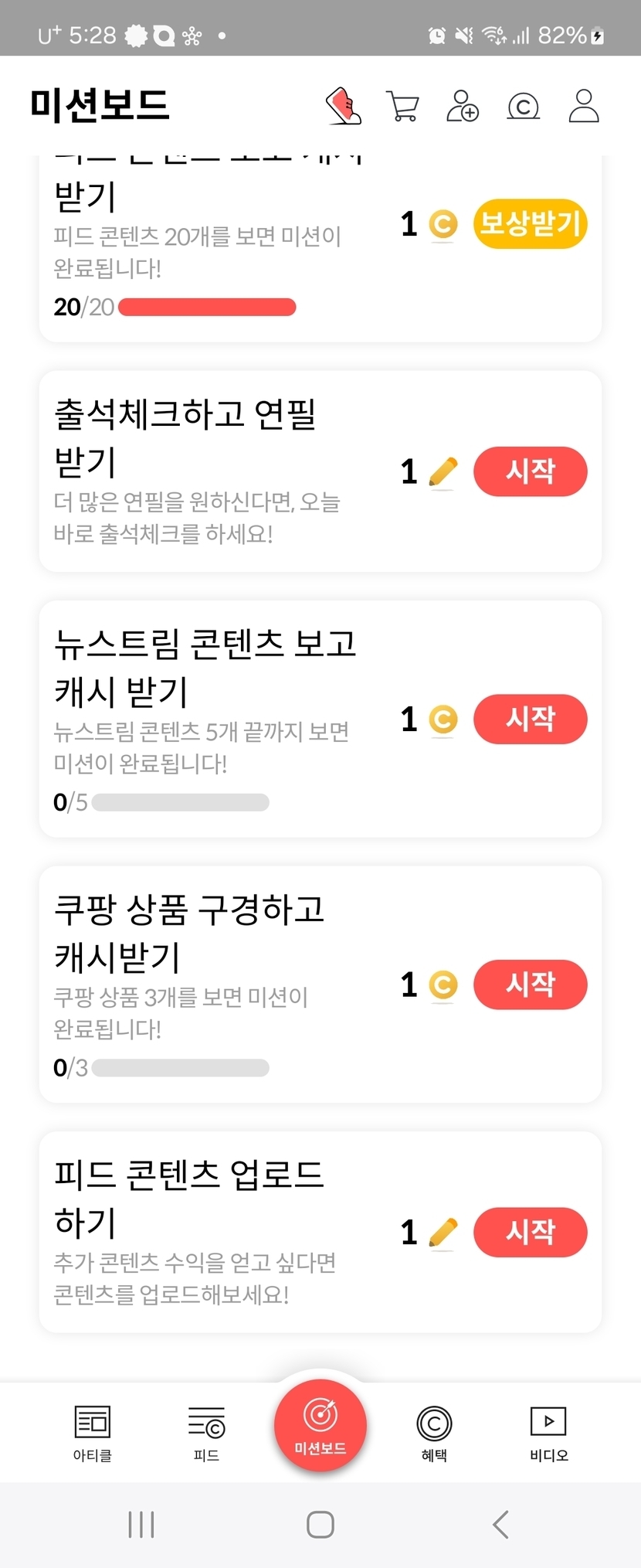
Task: Switch to the 피드 tab
Action: coord(206,1432)
